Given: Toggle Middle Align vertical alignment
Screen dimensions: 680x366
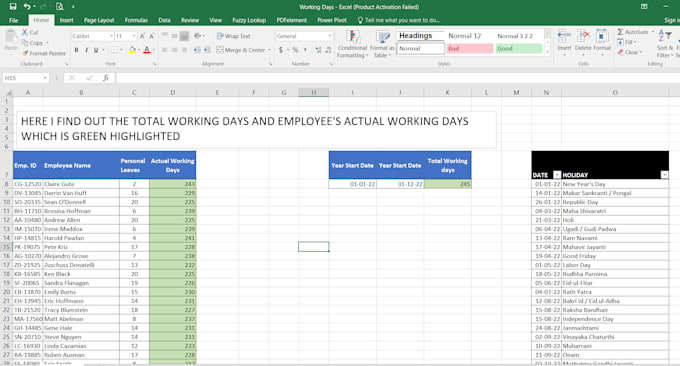Looking at the screenshot, I should coord(174,36).
